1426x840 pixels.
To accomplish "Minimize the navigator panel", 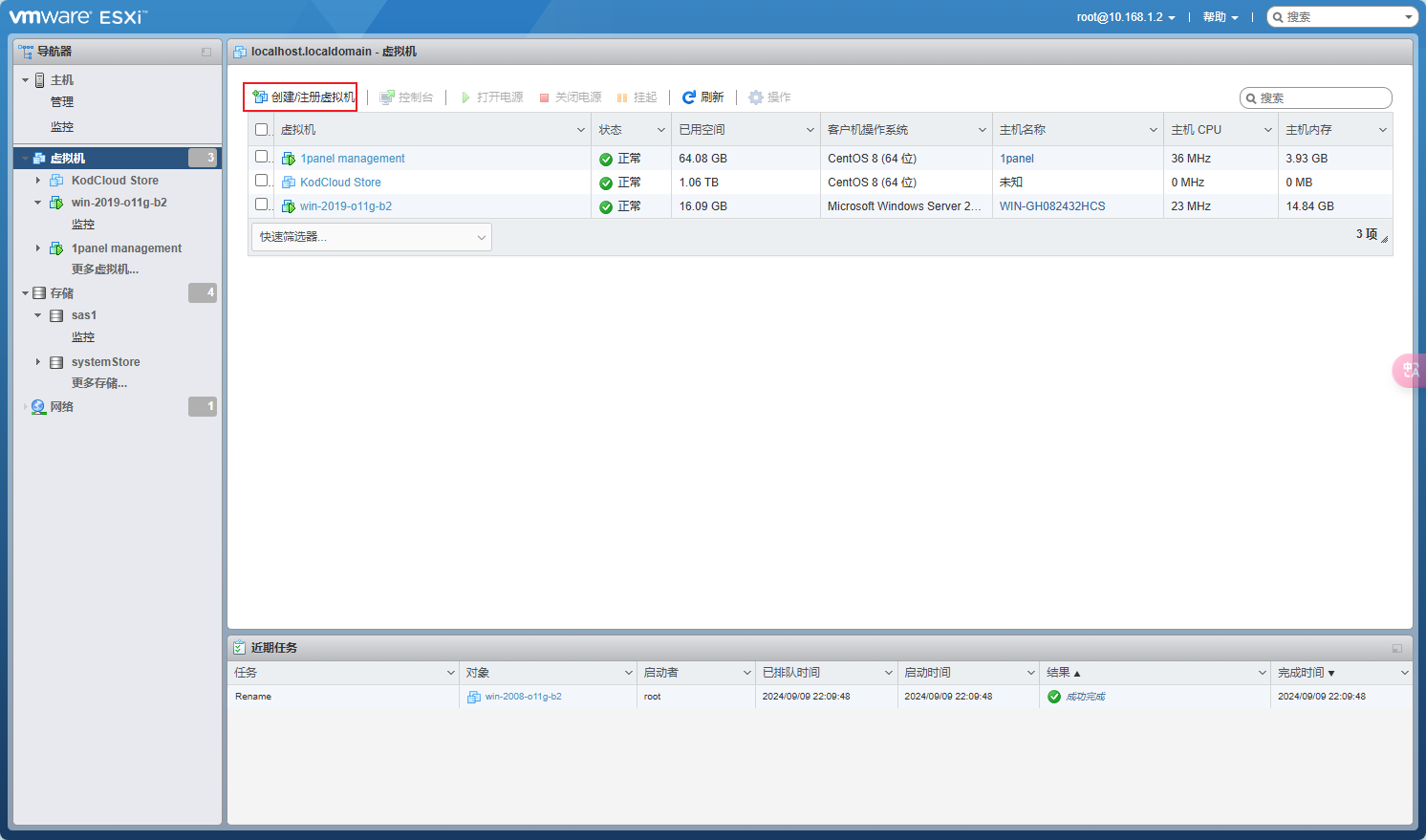I will pos(206,52).
